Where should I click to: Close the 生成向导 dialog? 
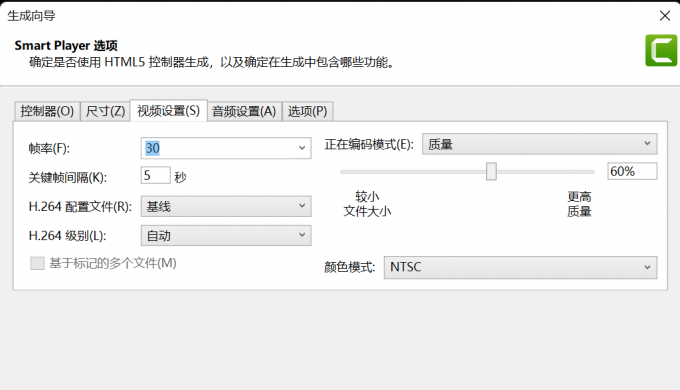point(664,16)
